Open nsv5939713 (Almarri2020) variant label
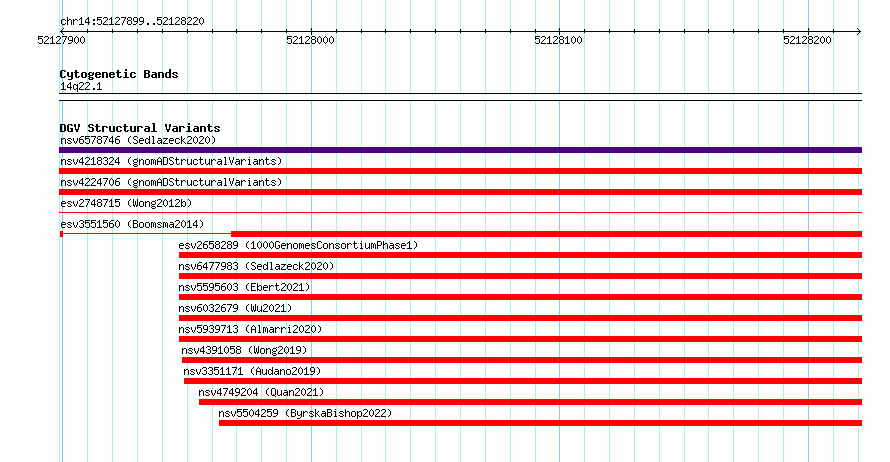Viewport: 890px width, 462px height. tap(250, 329)
